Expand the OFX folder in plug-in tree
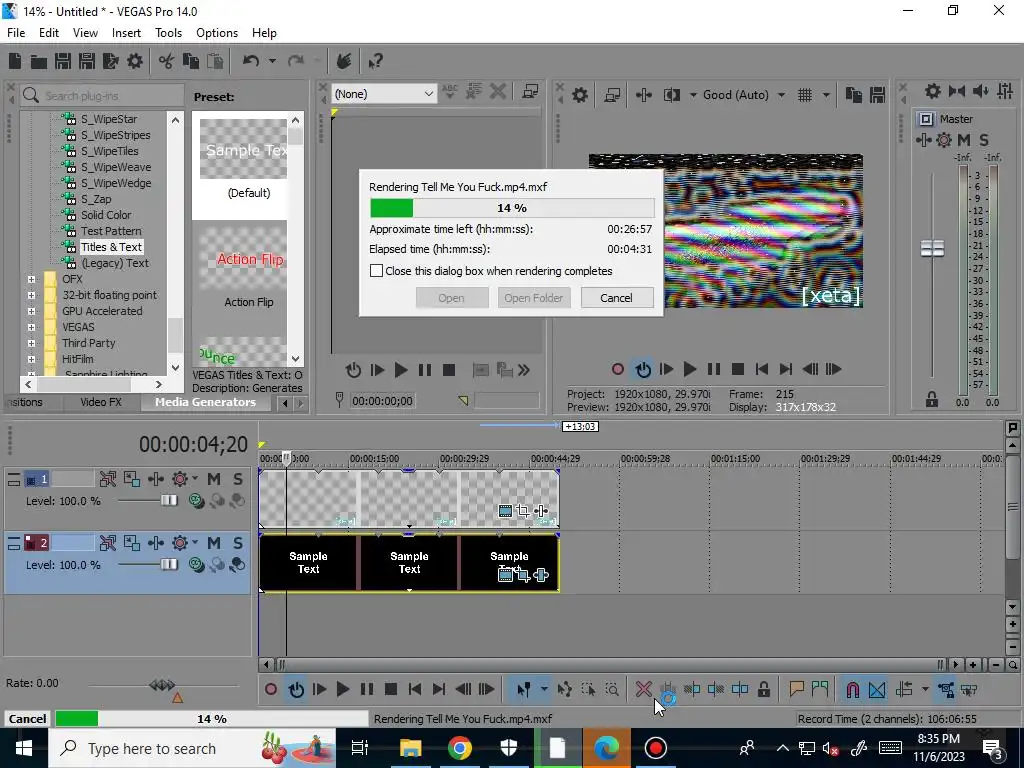Image resolution: width=1024 pixels, height=768 pixels. pyautogui.click(x=31, y=279)
